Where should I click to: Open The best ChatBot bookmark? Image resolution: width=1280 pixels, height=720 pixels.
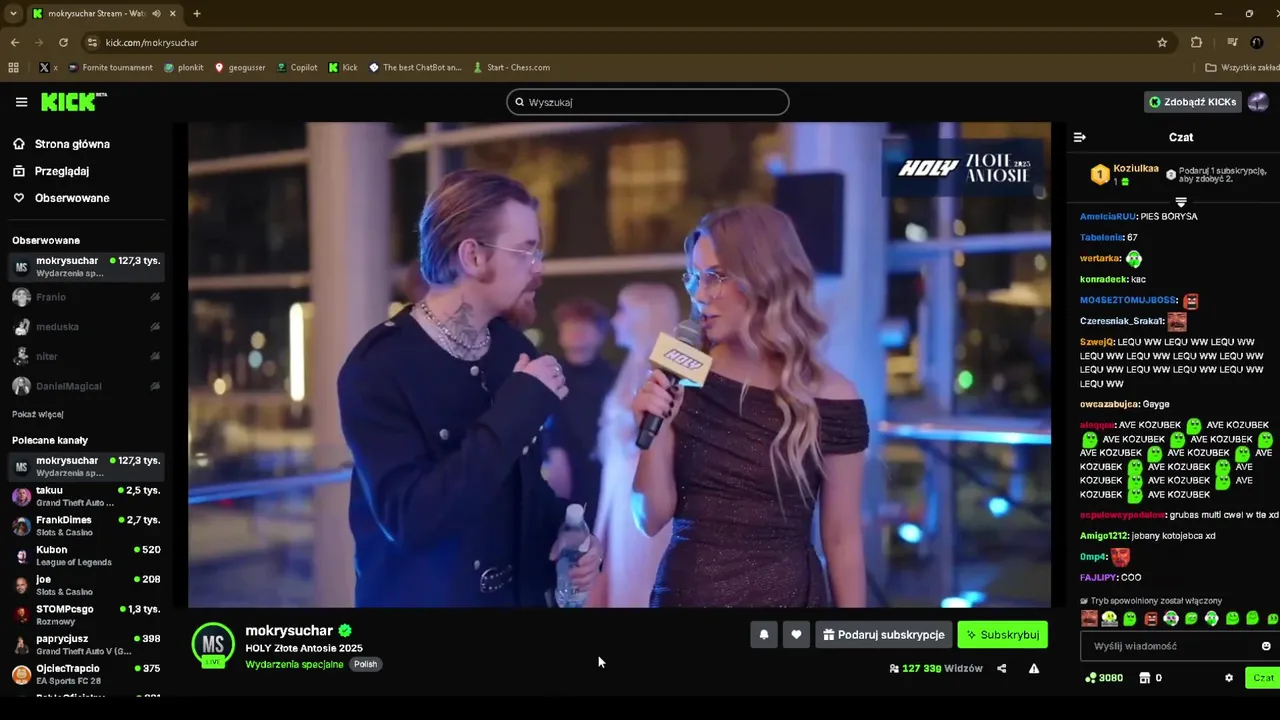[415, 68]
